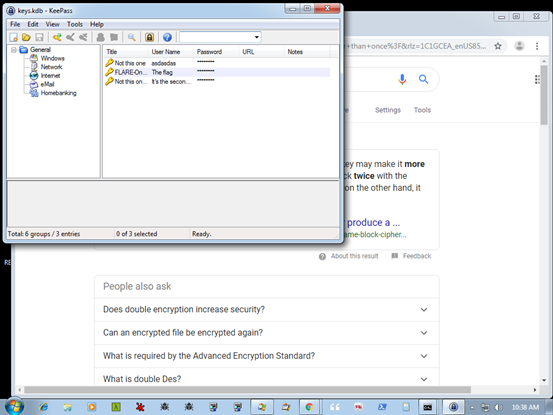Click the URL column header
Image resolution: width=553 pixels, height=415 pixels.
pos(261,52)
